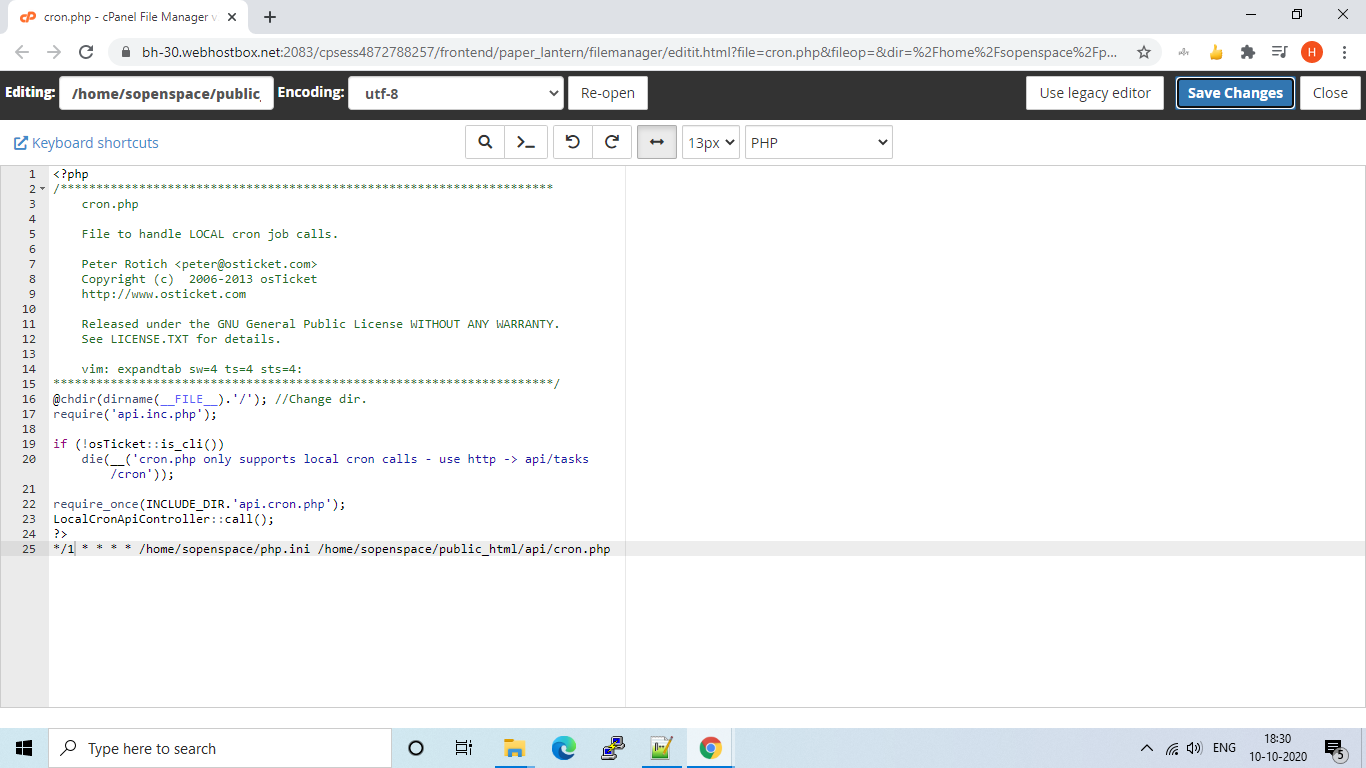The width and height of the screenshot is (1366, 768).
Task: Click 'Peter Rotich' on line 7
Action: click(x=124, y=264)
